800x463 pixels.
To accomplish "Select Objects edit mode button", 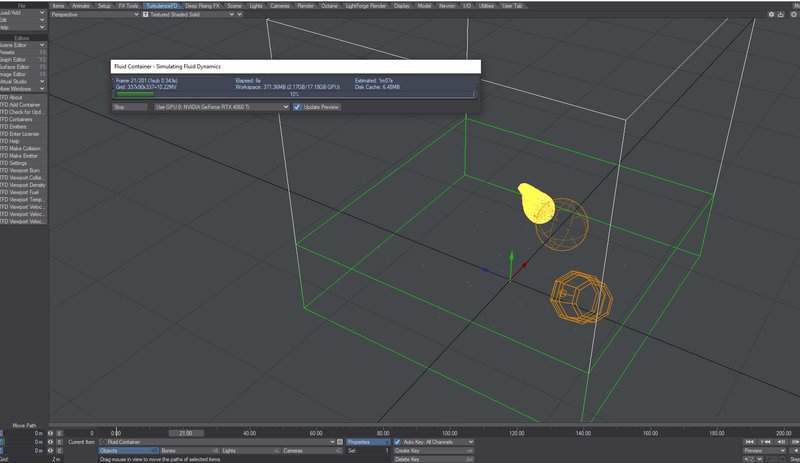I will click(x=129, y=451).
